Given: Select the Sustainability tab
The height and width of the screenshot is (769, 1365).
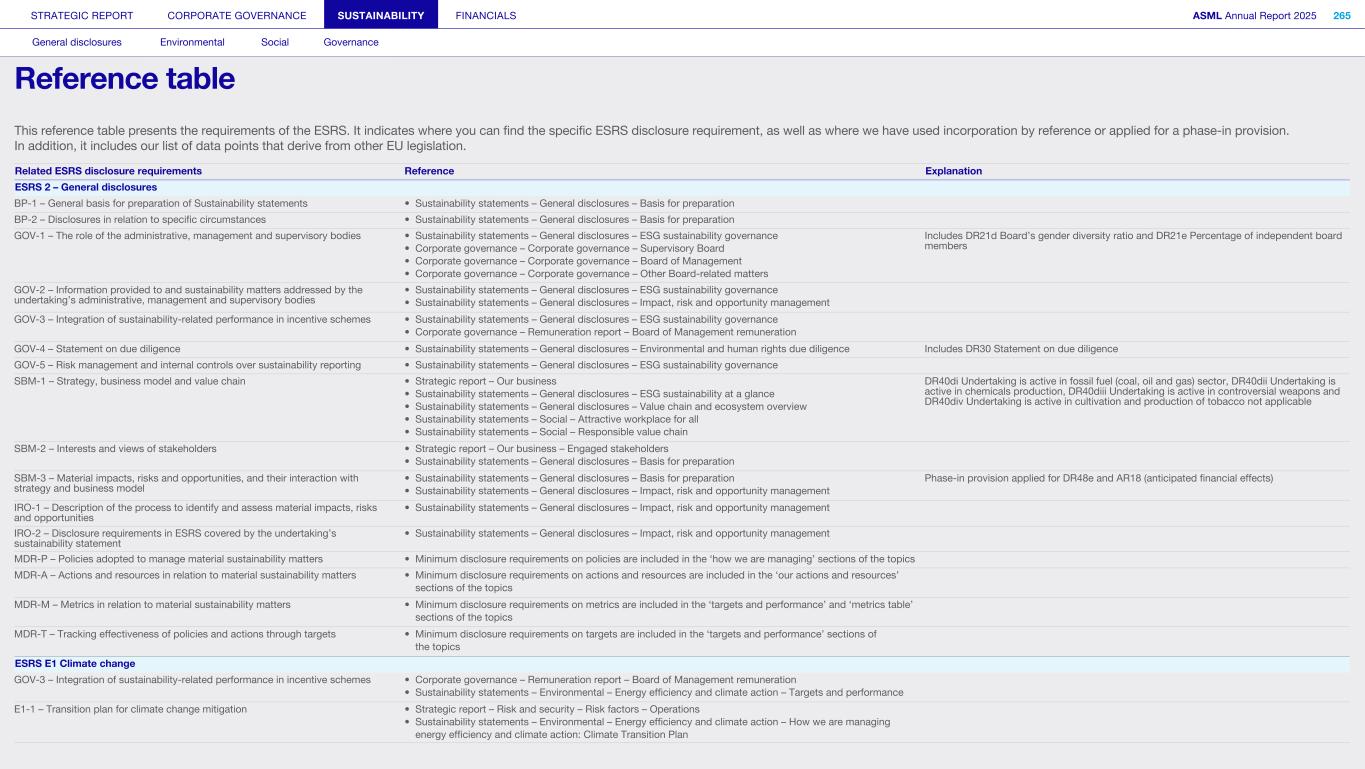Looking at the screenshot, I should [381, 15].
